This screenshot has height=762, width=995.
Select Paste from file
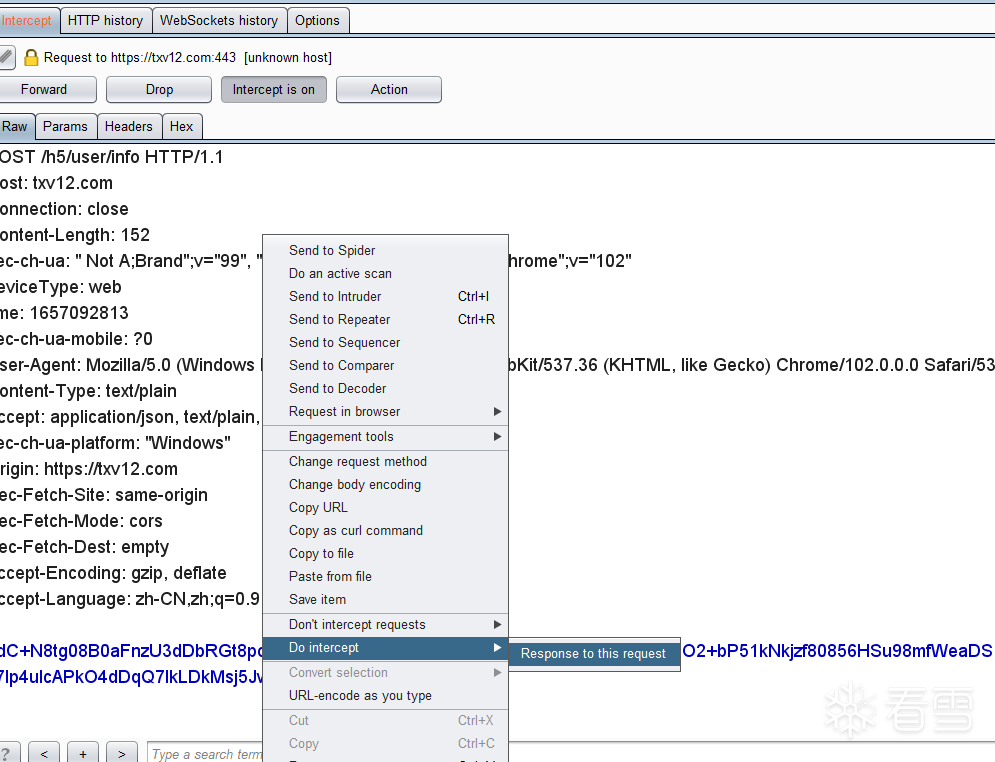click(x=385, y=576)
